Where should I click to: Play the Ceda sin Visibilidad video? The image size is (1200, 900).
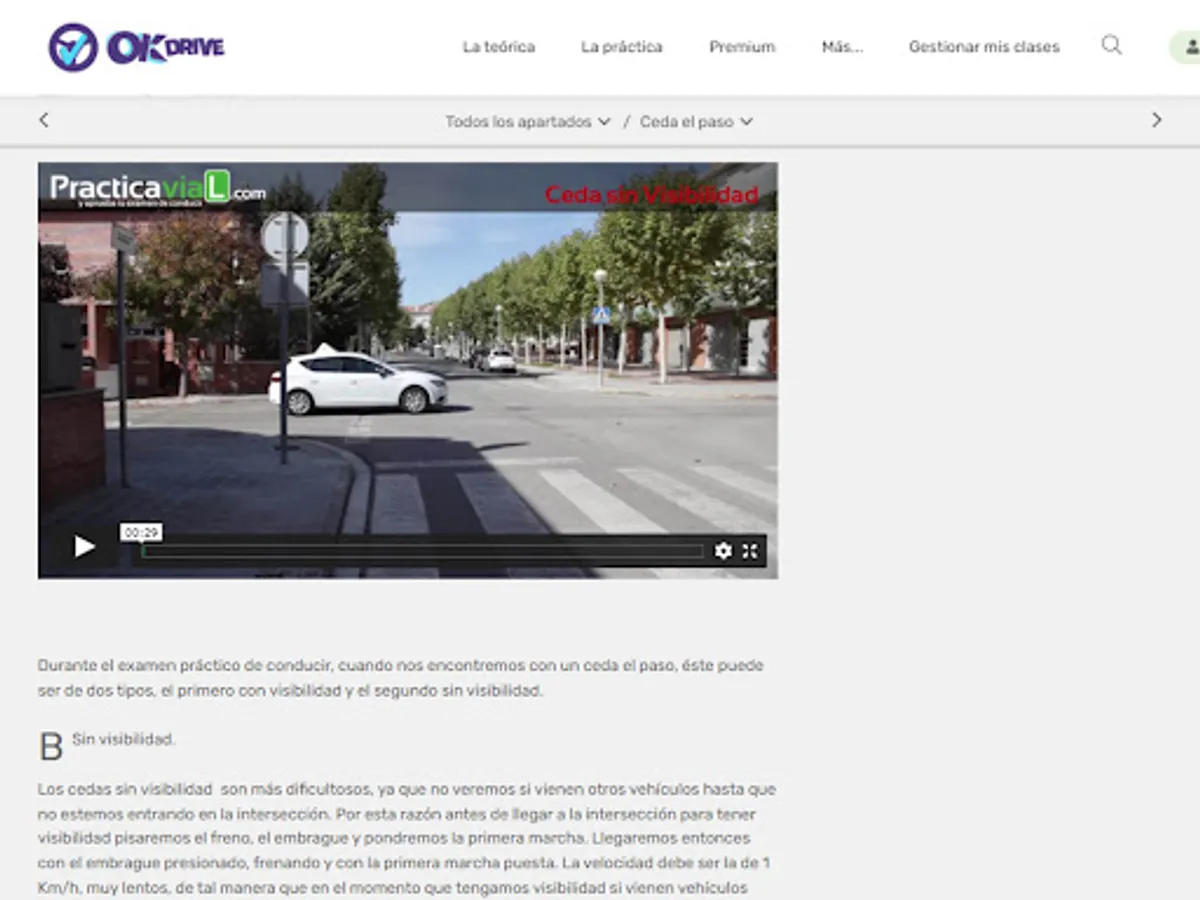[x=85, y=547]
